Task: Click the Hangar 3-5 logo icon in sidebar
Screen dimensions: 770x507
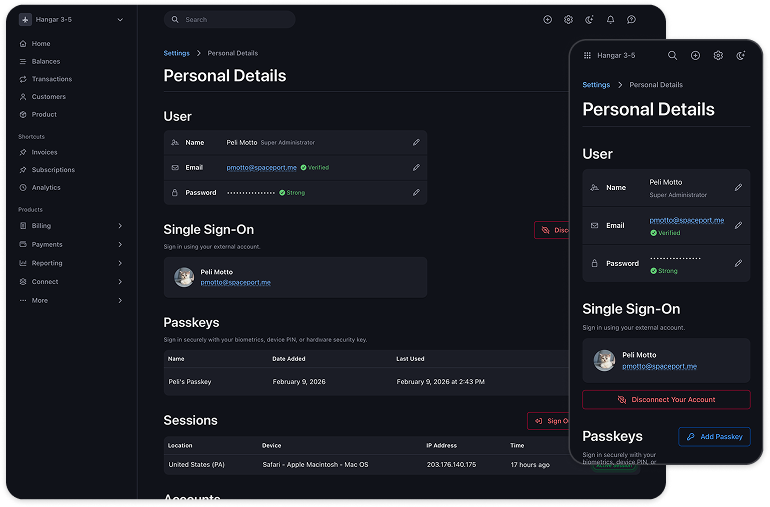Action: [25, 20]
